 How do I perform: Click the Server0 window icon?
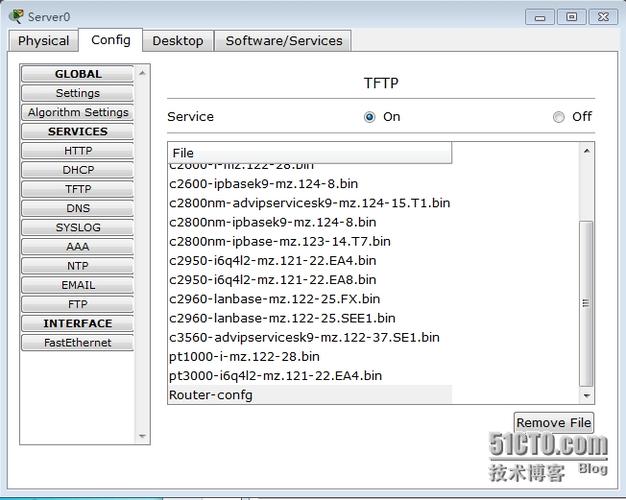[x=16, y=16]
